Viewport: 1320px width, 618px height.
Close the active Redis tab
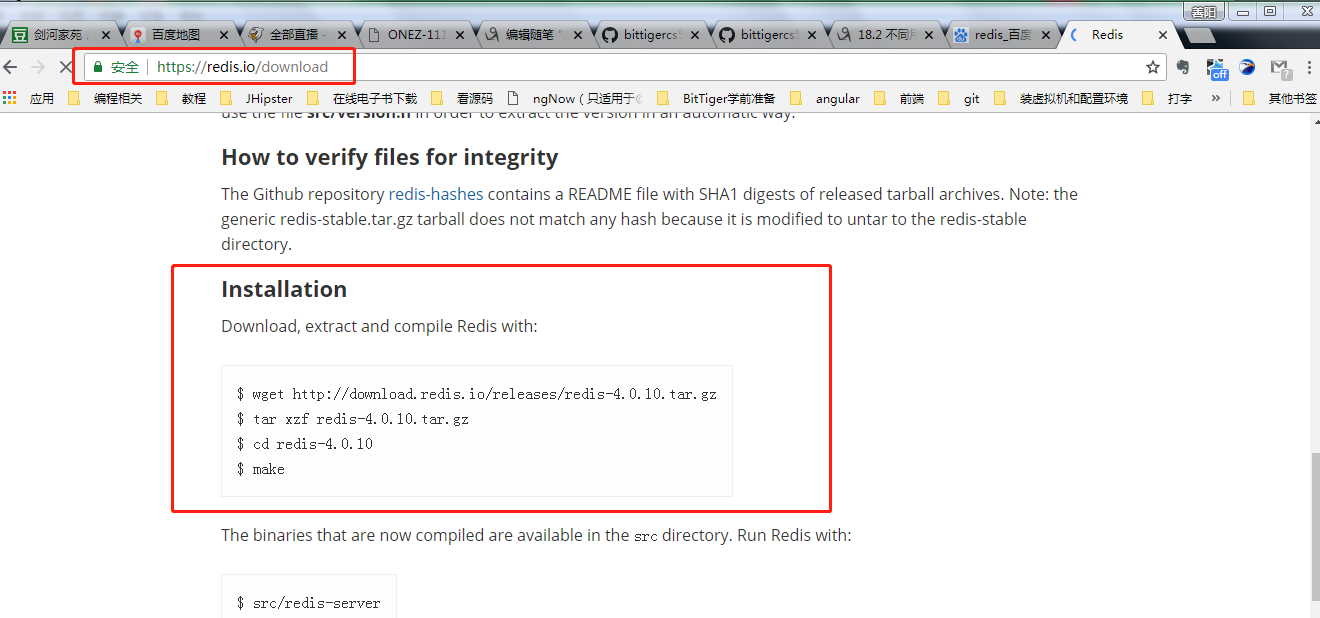click(x=1162, y=35)
